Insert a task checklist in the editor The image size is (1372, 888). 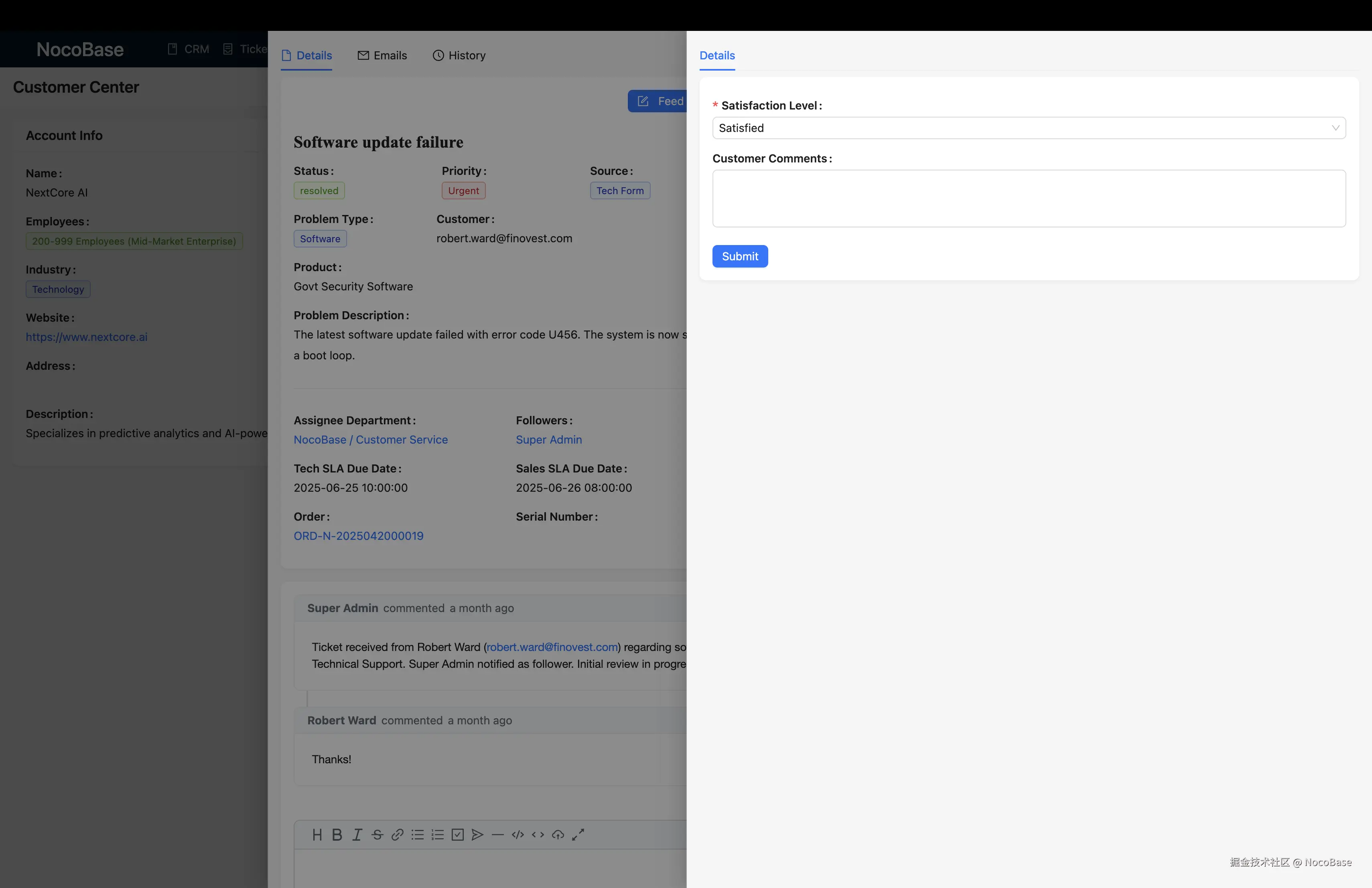point(457,834)
